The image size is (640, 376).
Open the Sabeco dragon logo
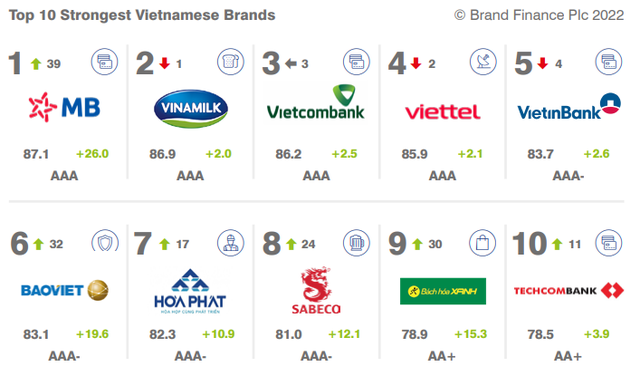click(316, 290)
